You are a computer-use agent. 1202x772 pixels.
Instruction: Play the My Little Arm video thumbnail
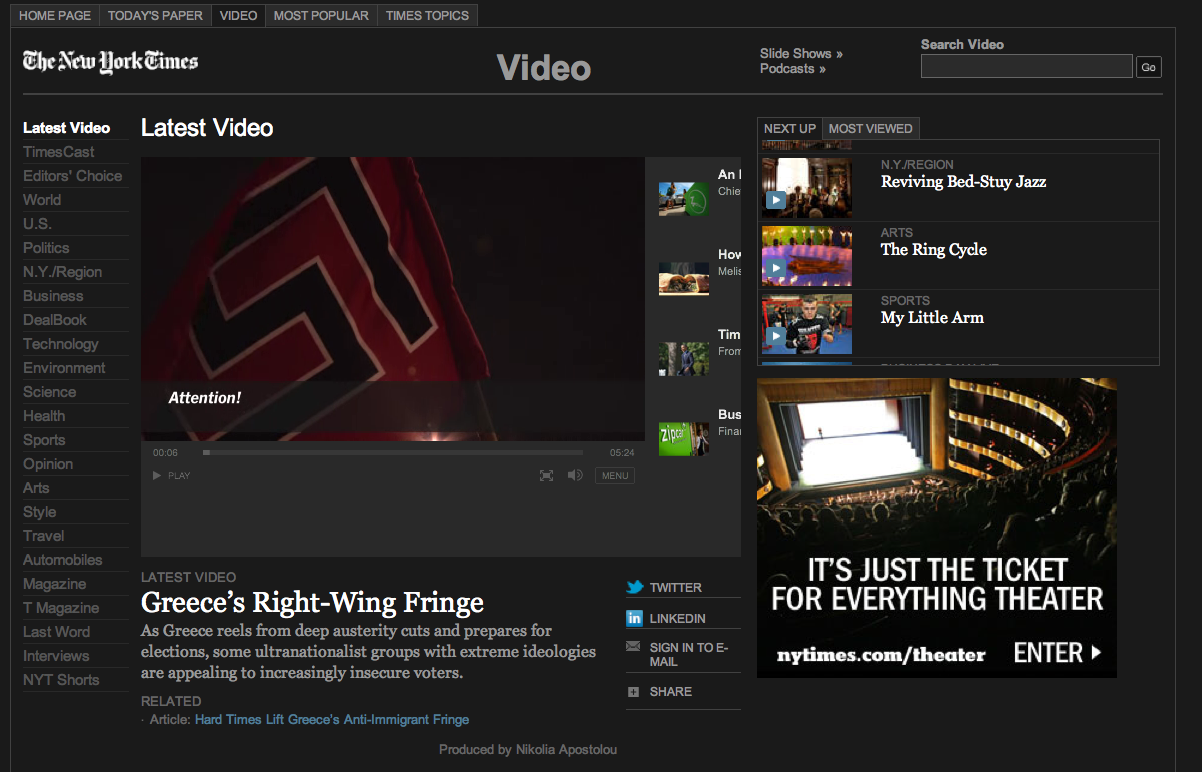coord(807,324)
